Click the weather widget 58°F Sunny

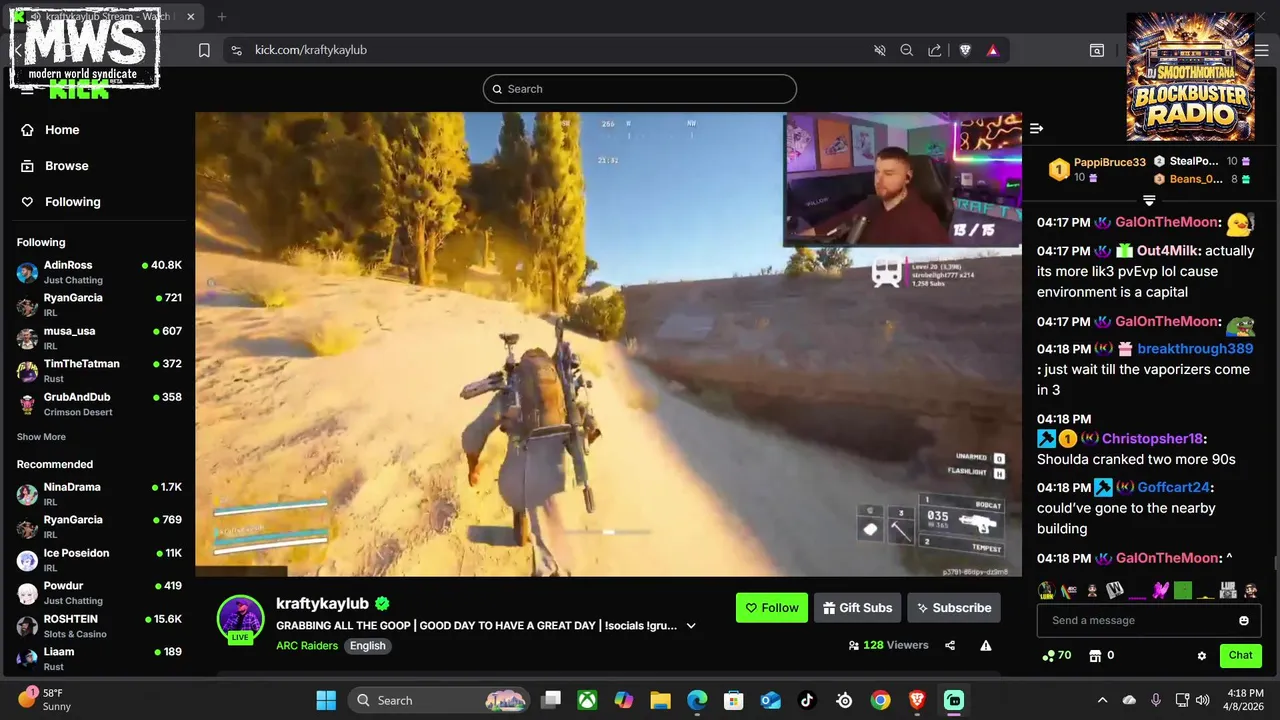(45, 699)
